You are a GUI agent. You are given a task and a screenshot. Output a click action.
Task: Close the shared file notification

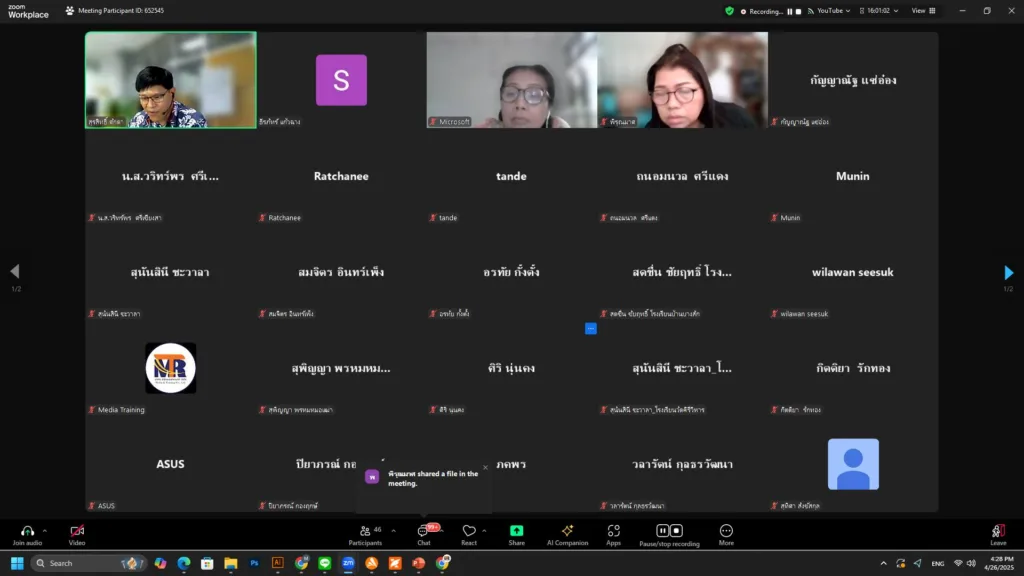485,467
